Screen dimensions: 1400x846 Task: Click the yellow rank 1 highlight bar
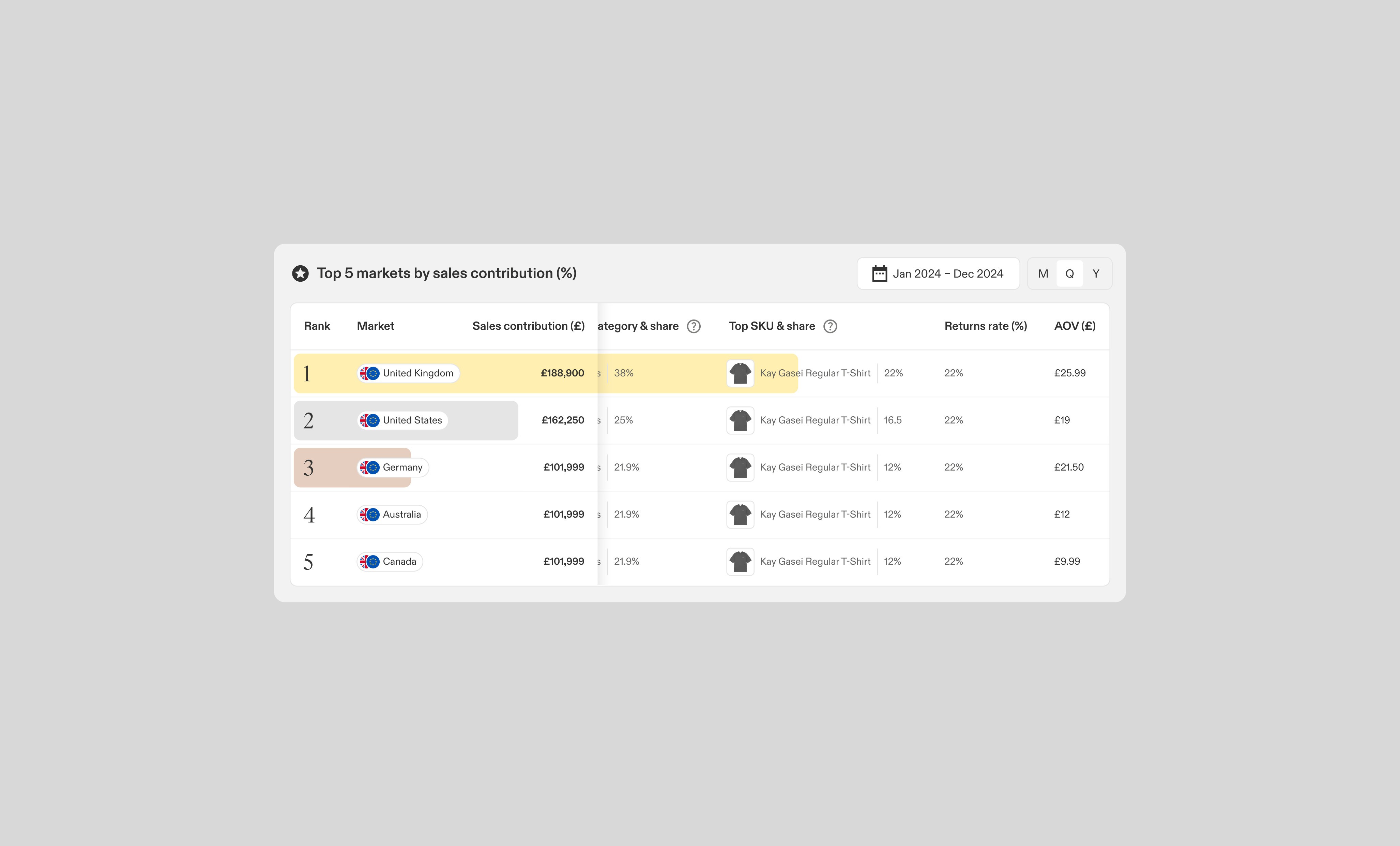pos(500,373)
